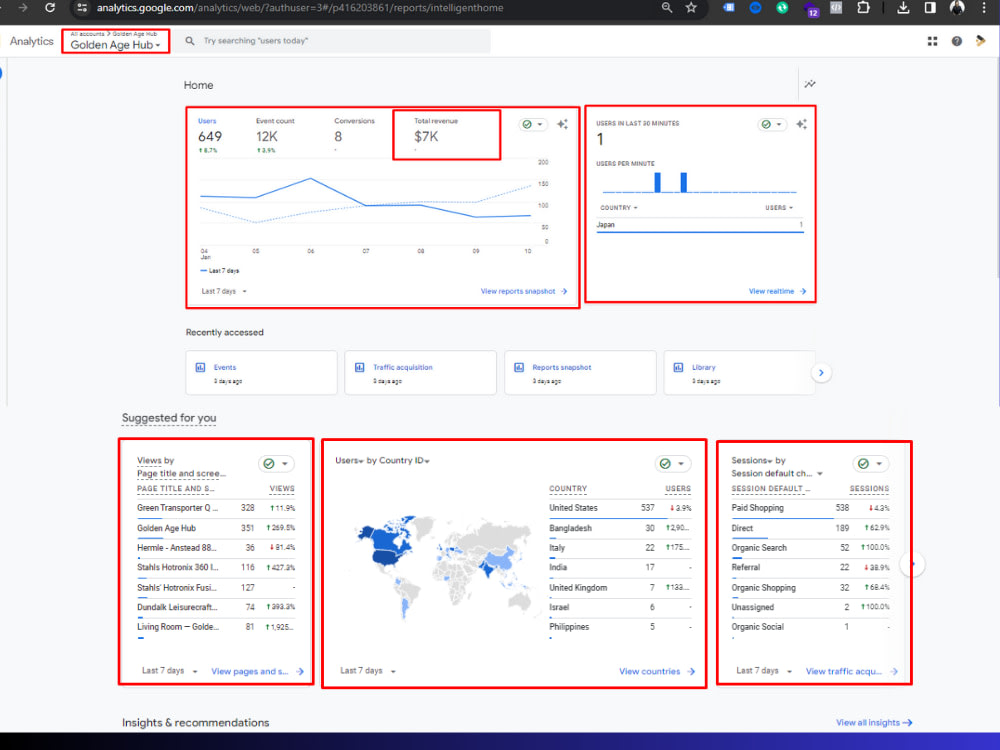Show next recently accessed cards arrow
1000x750 pixels.
tap(821, 372)
